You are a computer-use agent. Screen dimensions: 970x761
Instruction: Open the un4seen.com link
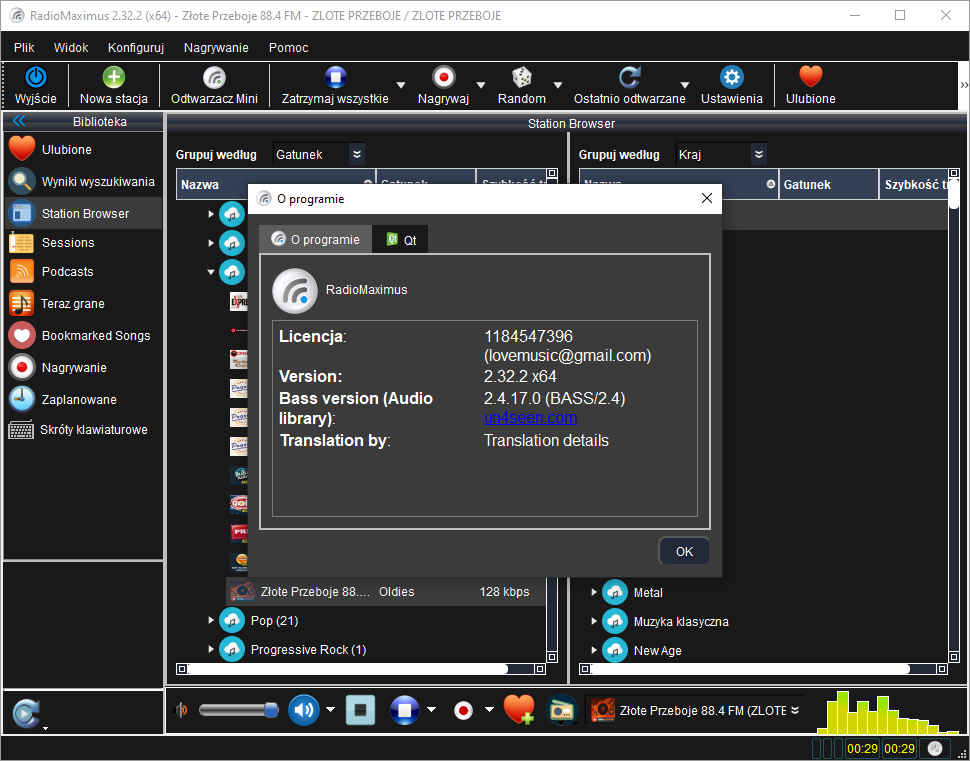point(530,418)
